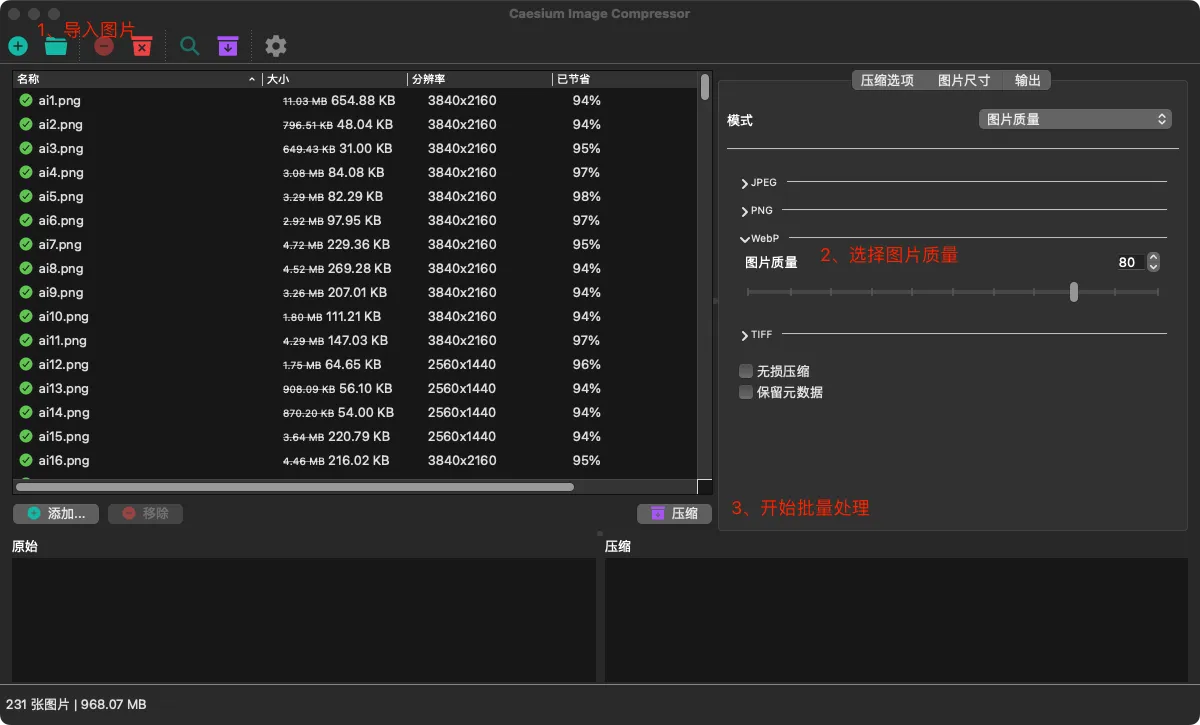
Task: Select the ai2.png row
Action: tap(355, 125)
